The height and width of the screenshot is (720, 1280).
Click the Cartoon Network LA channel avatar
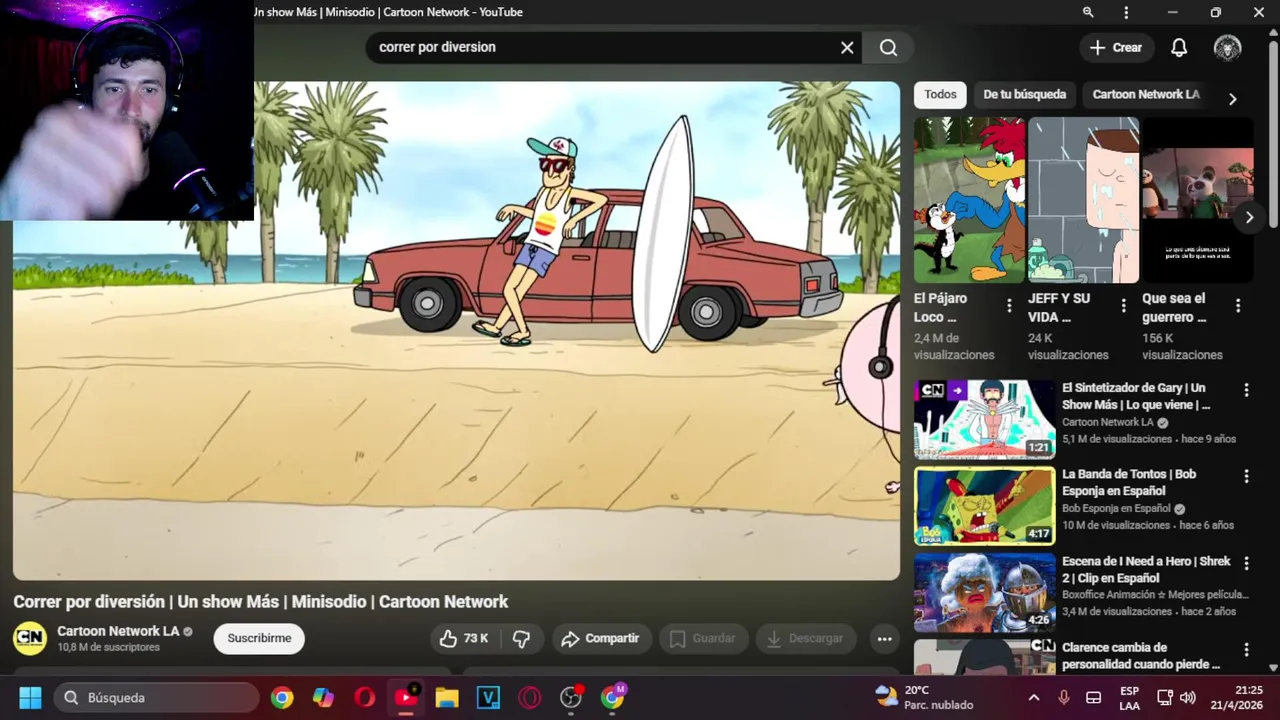pos(30,638)
